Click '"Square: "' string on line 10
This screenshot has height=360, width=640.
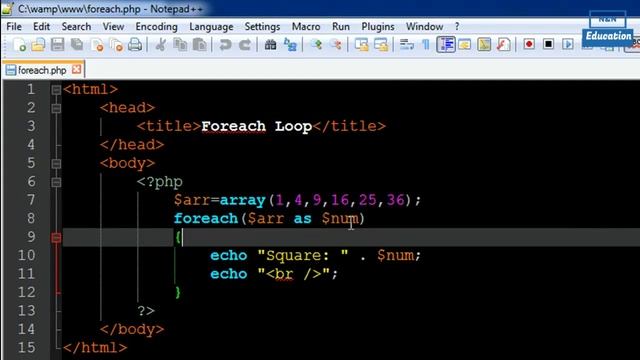[x=303, y=256]
